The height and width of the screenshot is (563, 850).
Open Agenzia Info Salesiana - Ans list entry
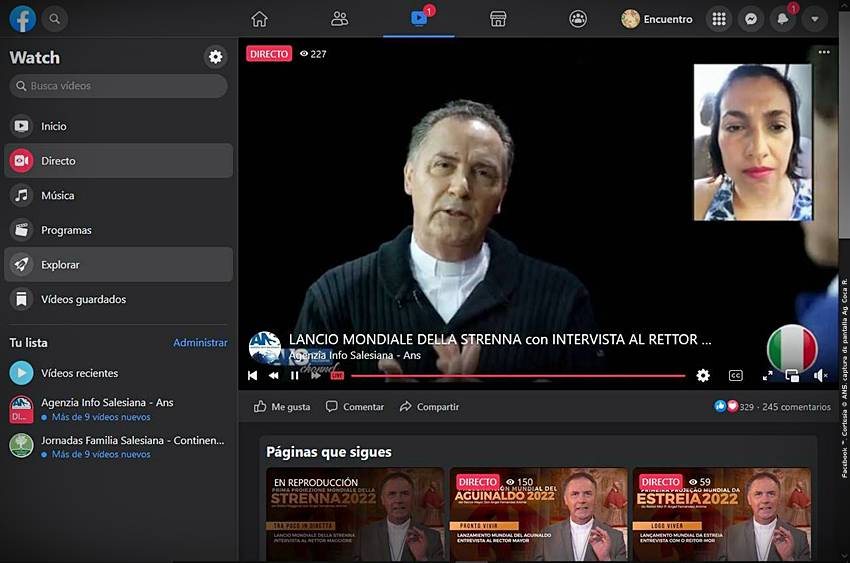coord(118,409)
